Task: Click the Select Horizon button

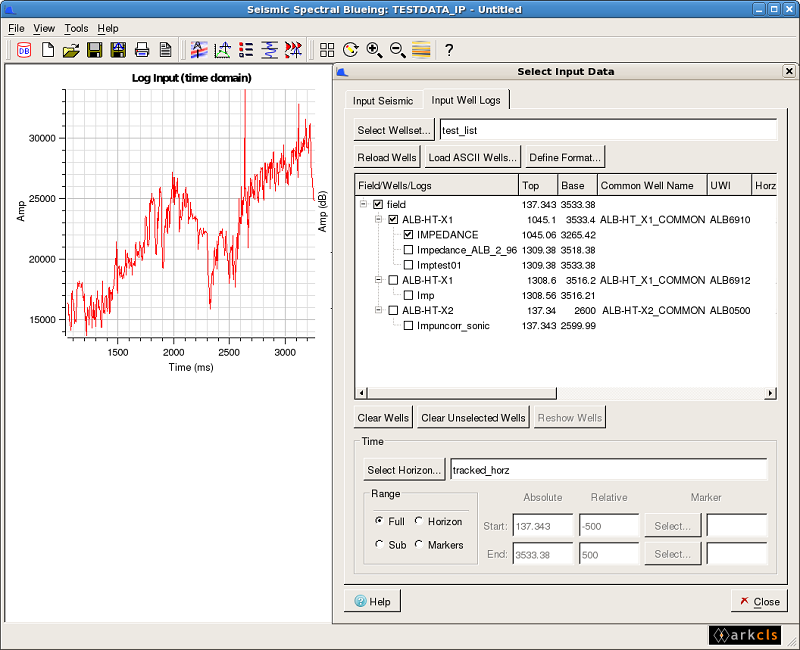Action: coord(404,468)
